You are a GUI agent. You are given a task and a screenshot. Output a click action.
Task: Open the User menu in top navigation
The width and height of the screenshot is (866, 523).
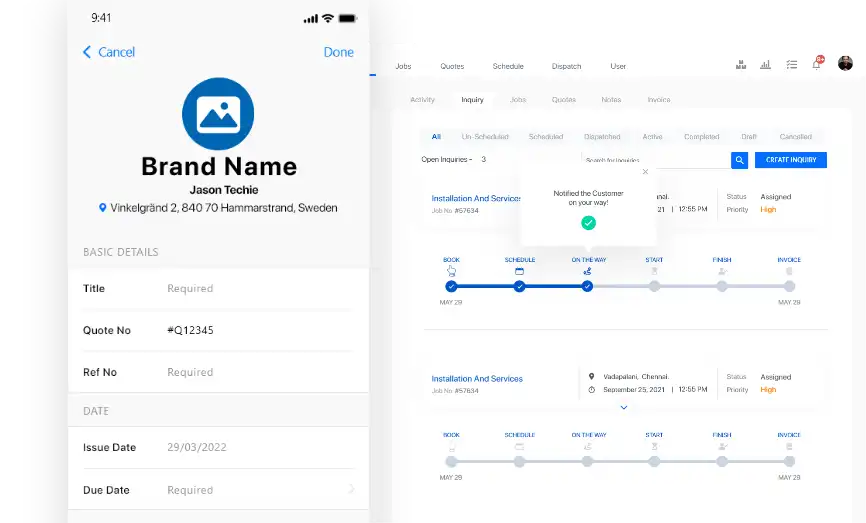click(618, 66)
